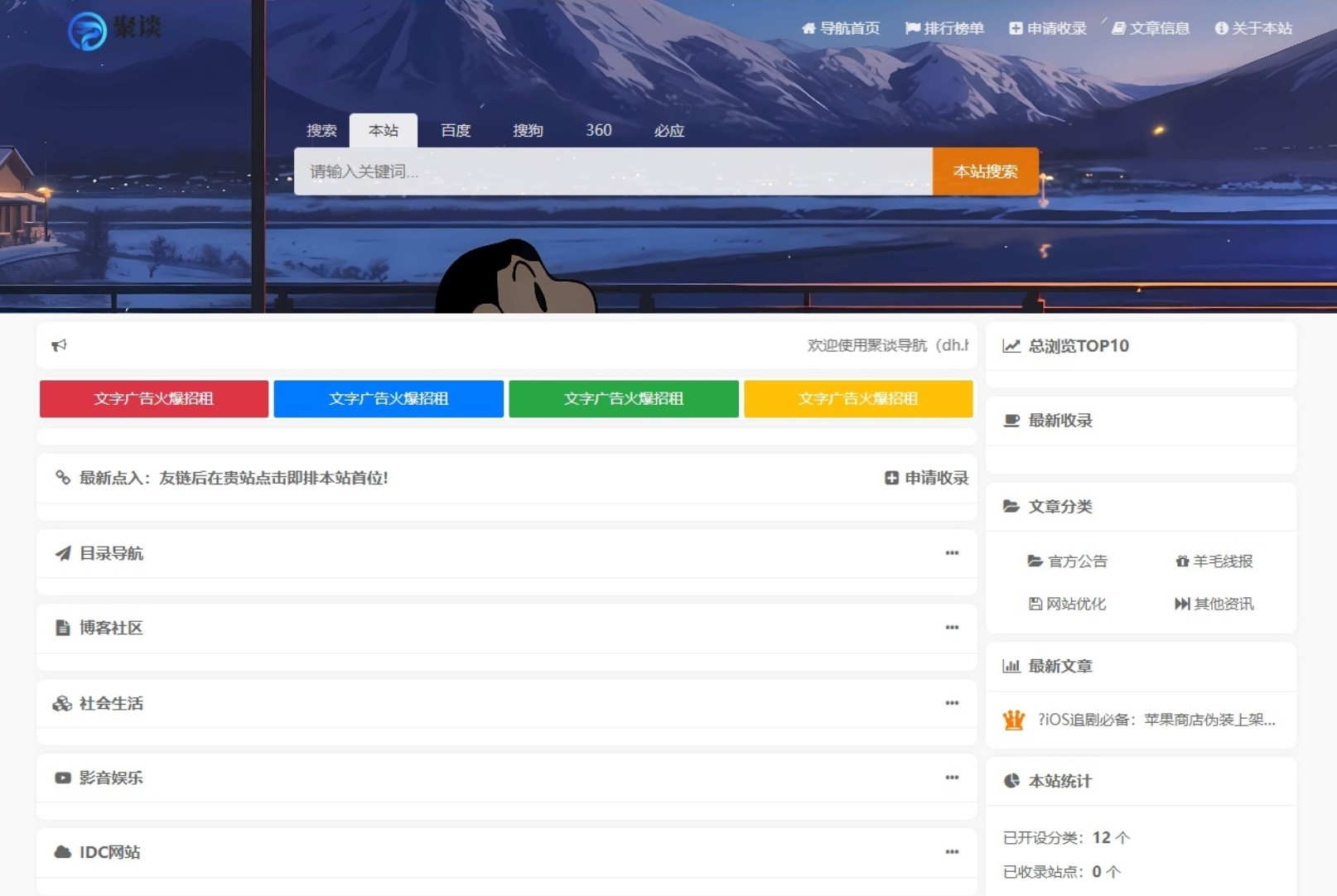Click the video icon next to 影音娱乐
Screen dimensions: 1337x896
coord(61,778)
